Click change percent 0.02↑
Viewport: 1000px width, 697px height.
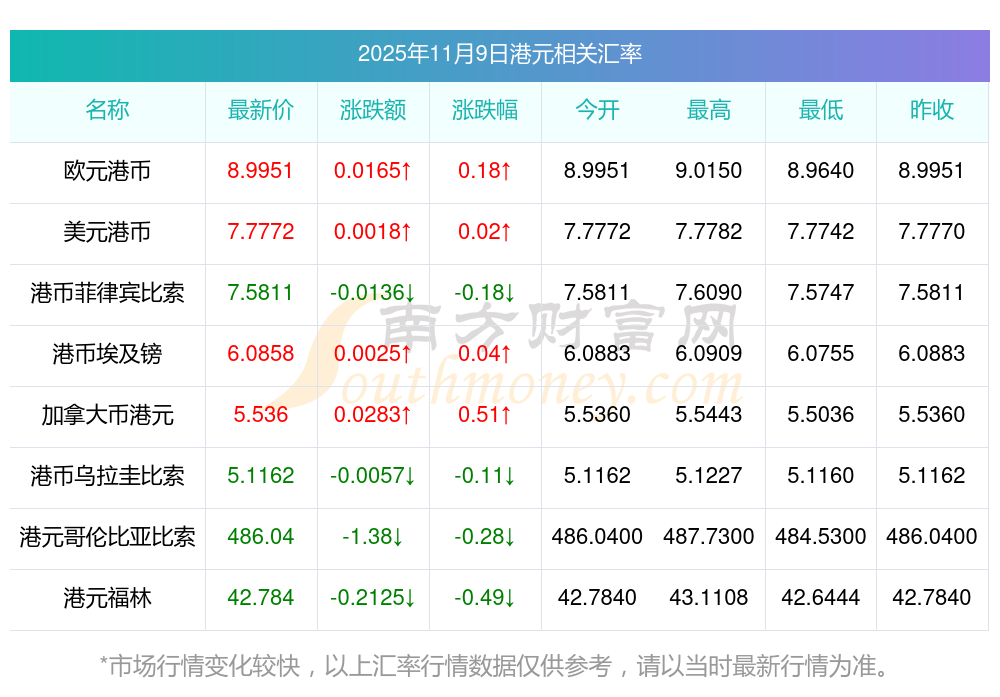point(485,231)
